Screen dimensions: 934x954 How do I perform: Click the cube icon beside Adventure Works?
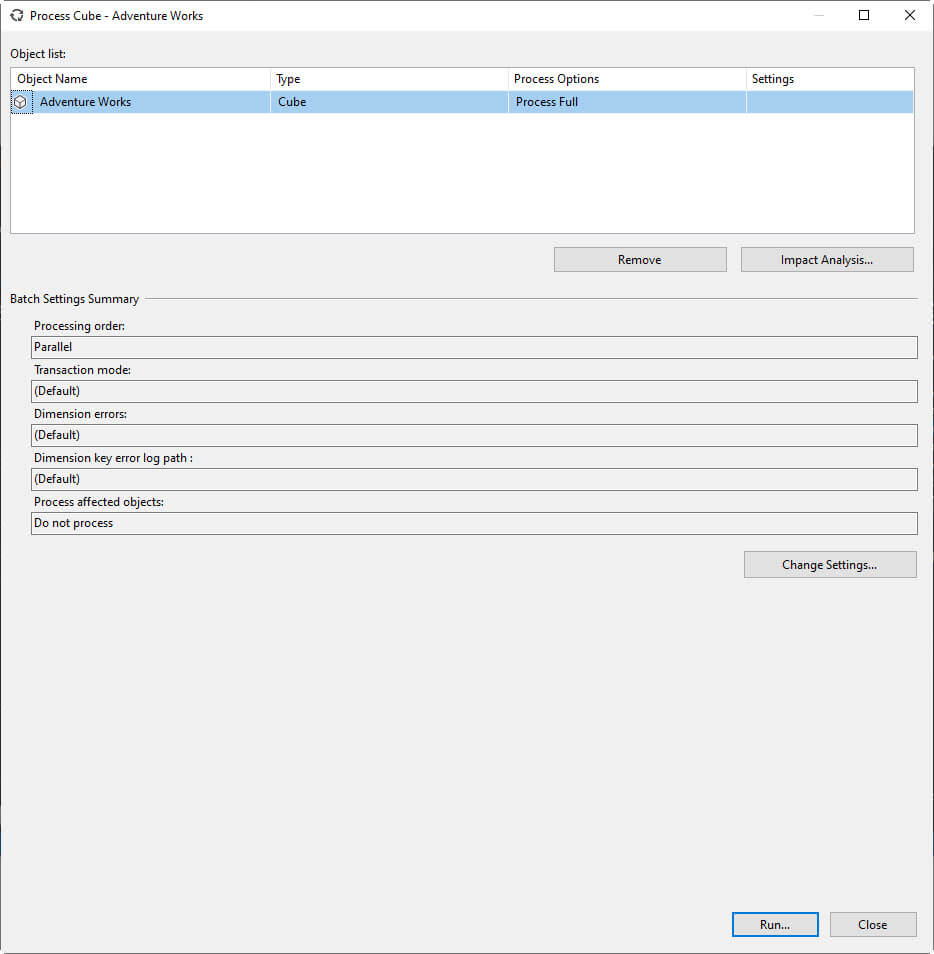point(21,102)
